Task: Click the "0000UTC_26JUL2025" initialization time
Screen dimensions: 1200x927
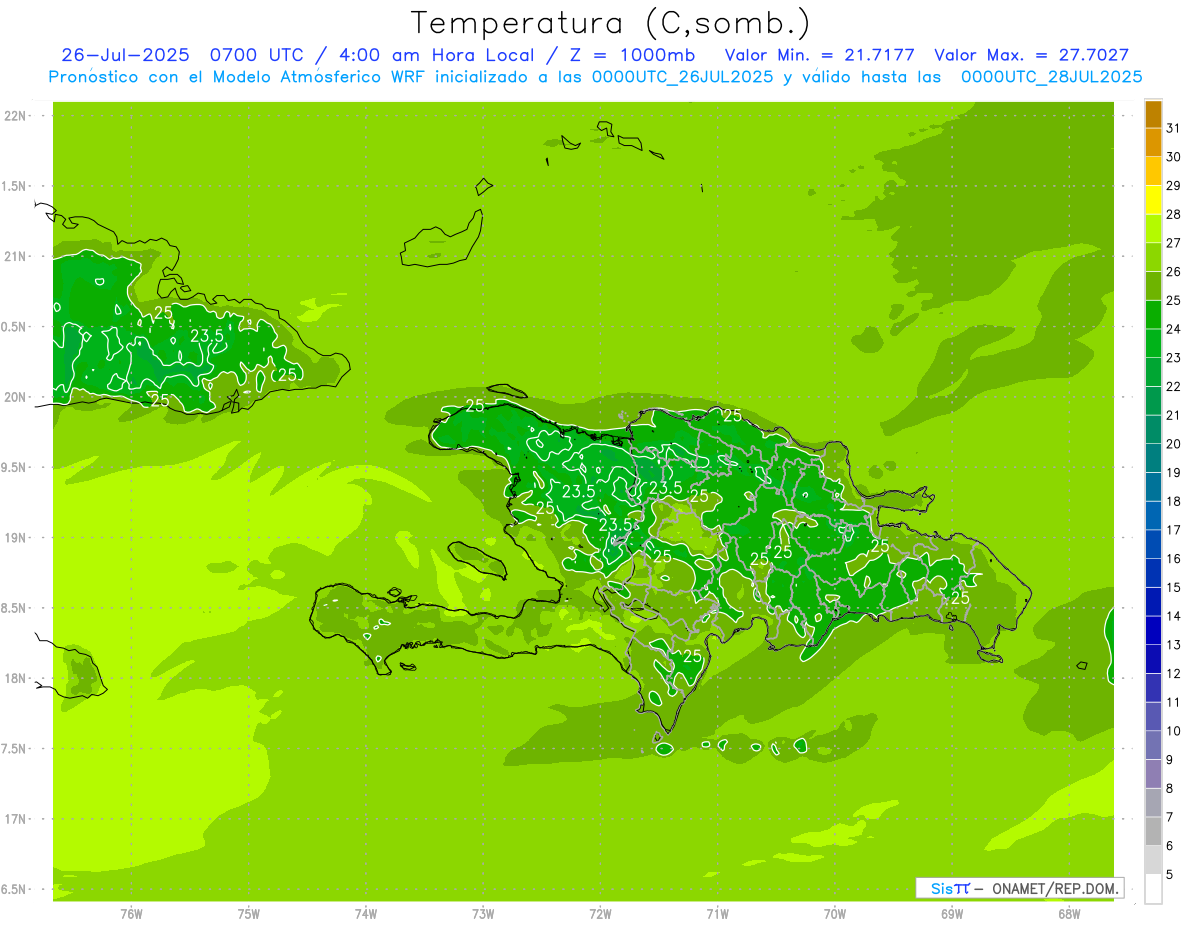Action: coord(682,77)
